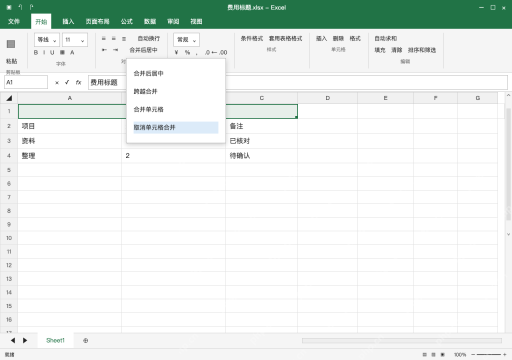This screenshot has width=512, height=360.
Task: Apply percent style format
Action: coord(187,52)
